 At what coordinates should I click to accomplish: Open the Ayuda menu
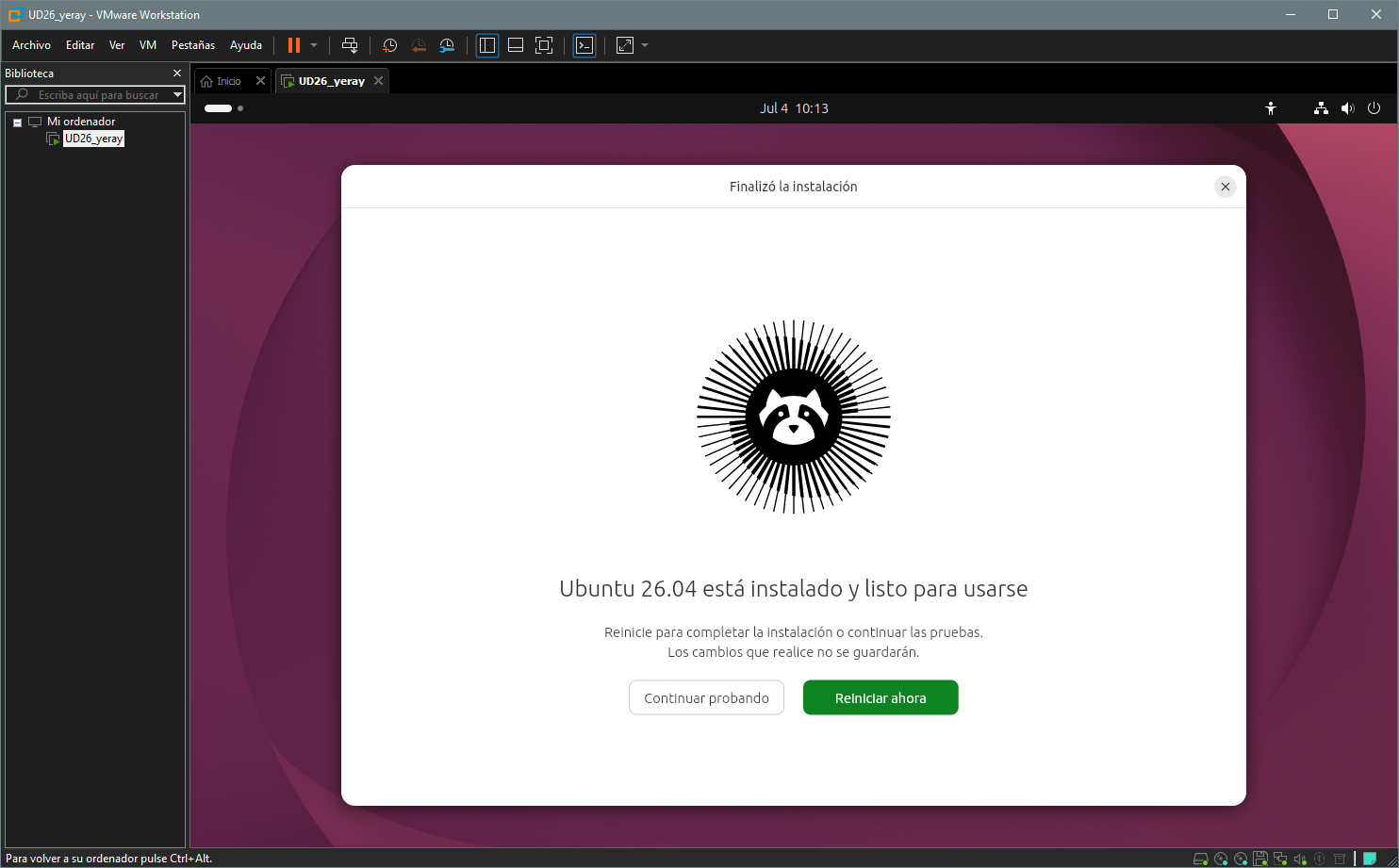pyautogui.click(x=246, y=45)
